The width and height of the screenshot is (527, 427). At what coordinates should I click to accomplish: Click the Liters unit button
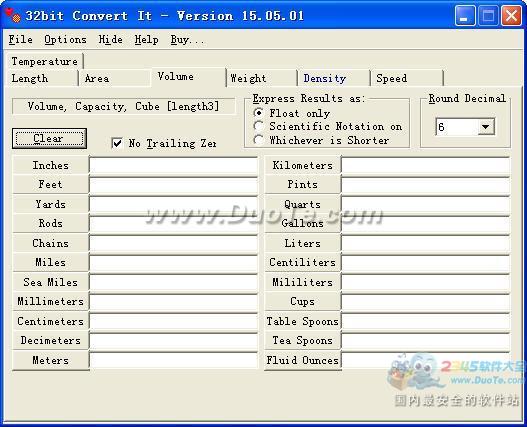pos(302,243)
